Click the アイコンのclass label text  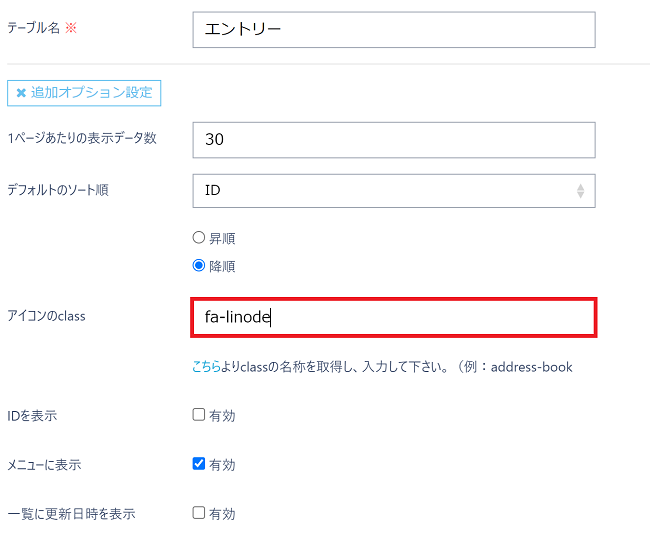46,316
